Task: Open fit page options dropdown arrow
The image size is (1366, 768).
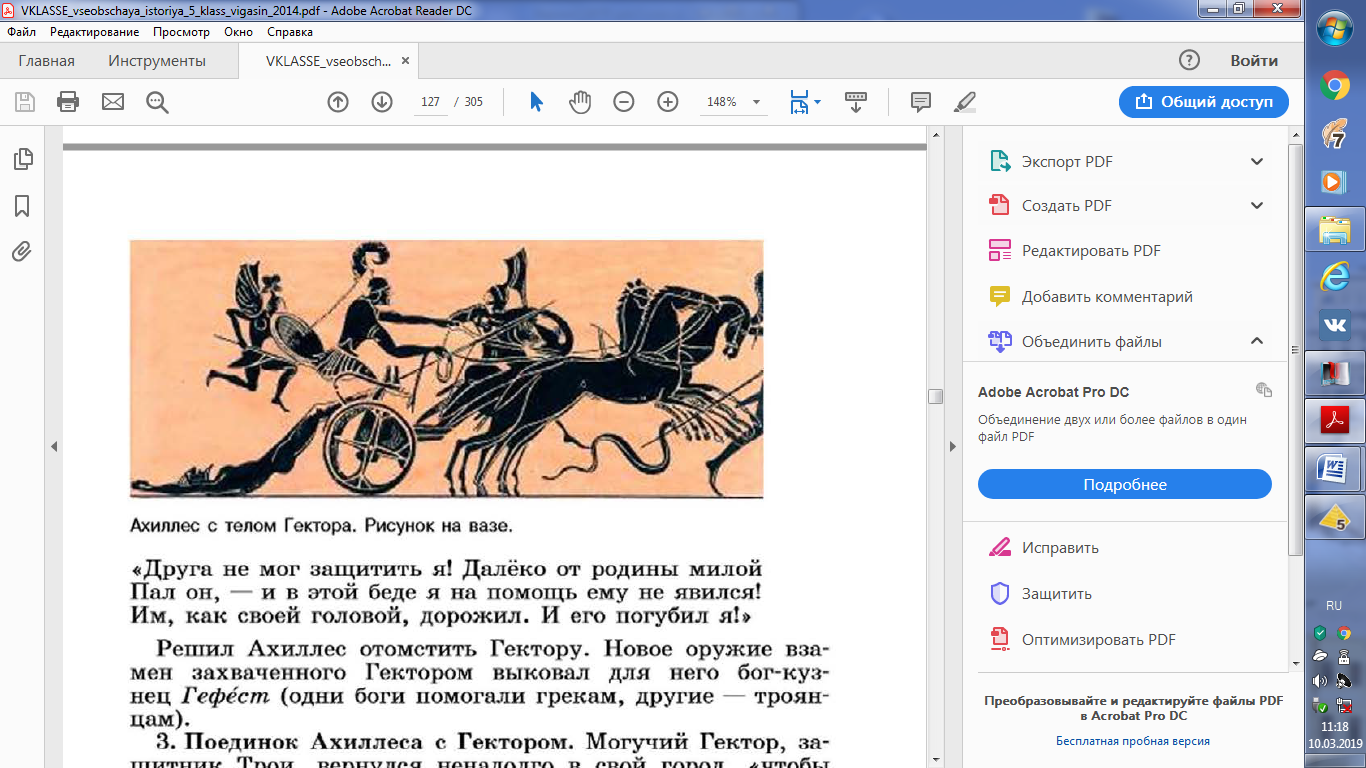Action: click(x=817, y=102)
